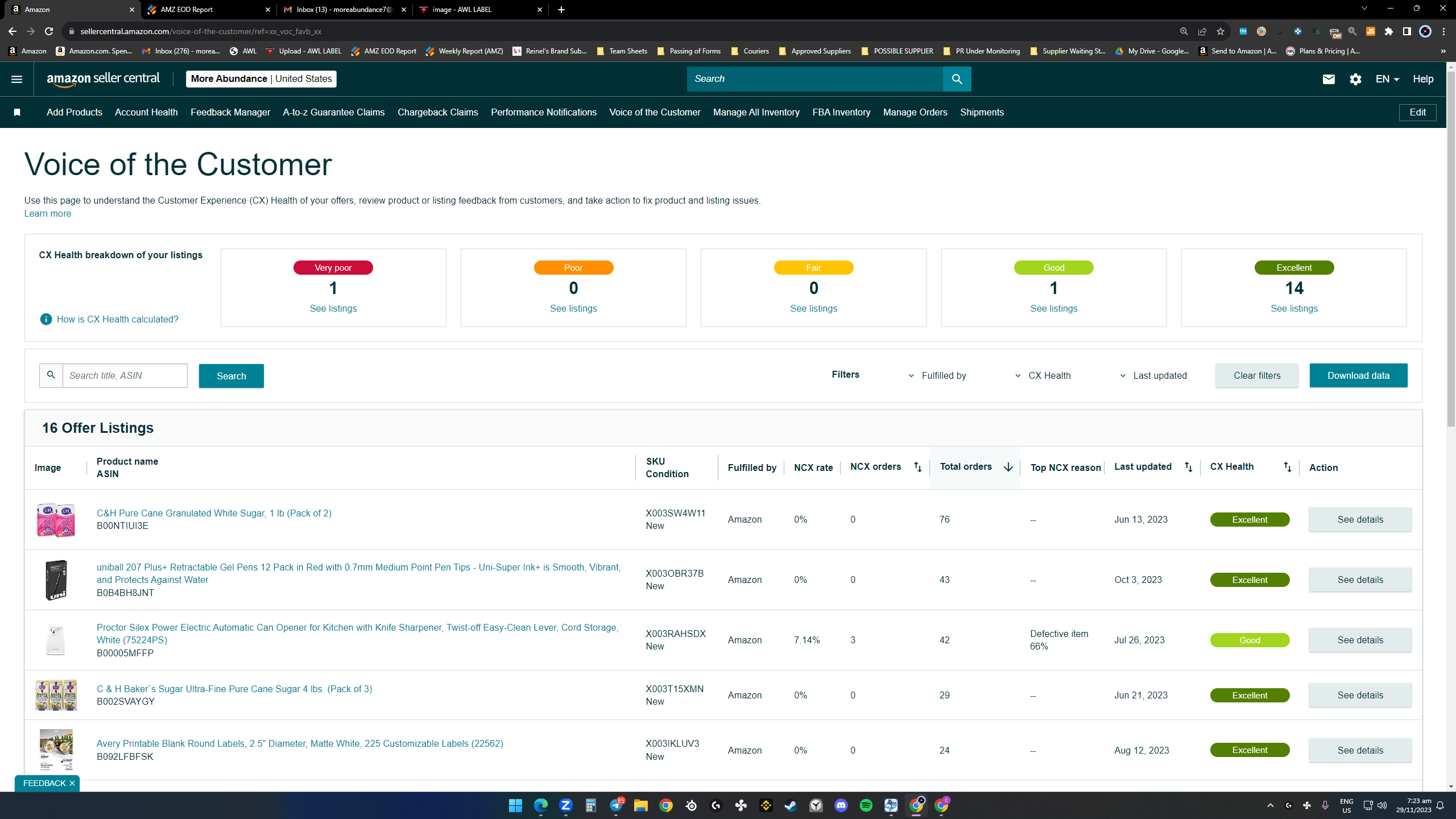The width and height of the screenshot is (1456, 819).
Task: Go to A-to-z Guarantee Claims
Action: [334, 113]
